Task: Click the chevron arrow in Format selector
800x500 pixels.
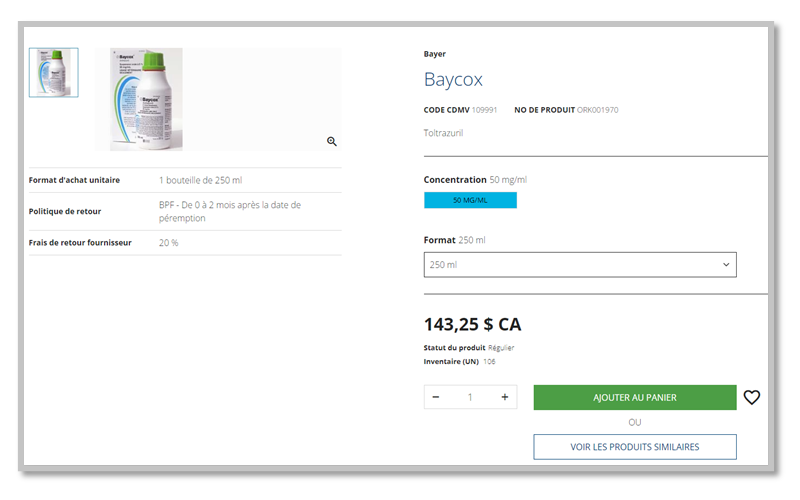Action: 726,265
